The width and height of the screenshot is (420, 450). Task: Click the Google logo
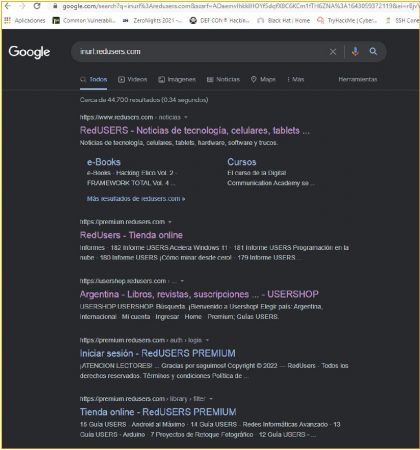point(29,52)
